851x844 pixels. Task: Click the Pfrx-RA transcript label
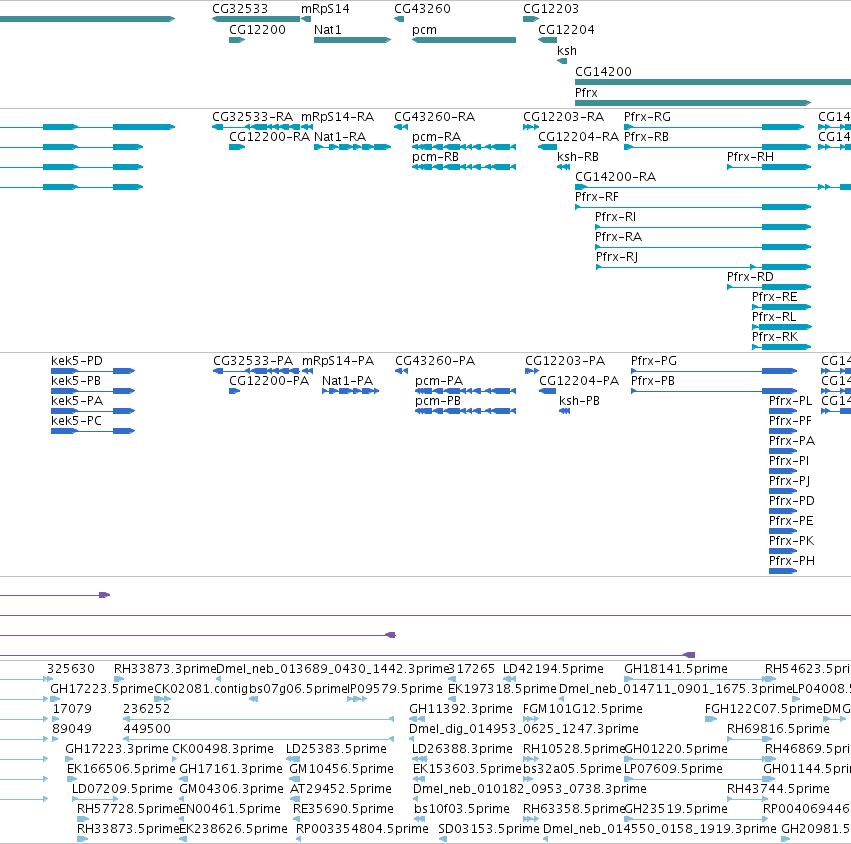[x=618, y=237]
